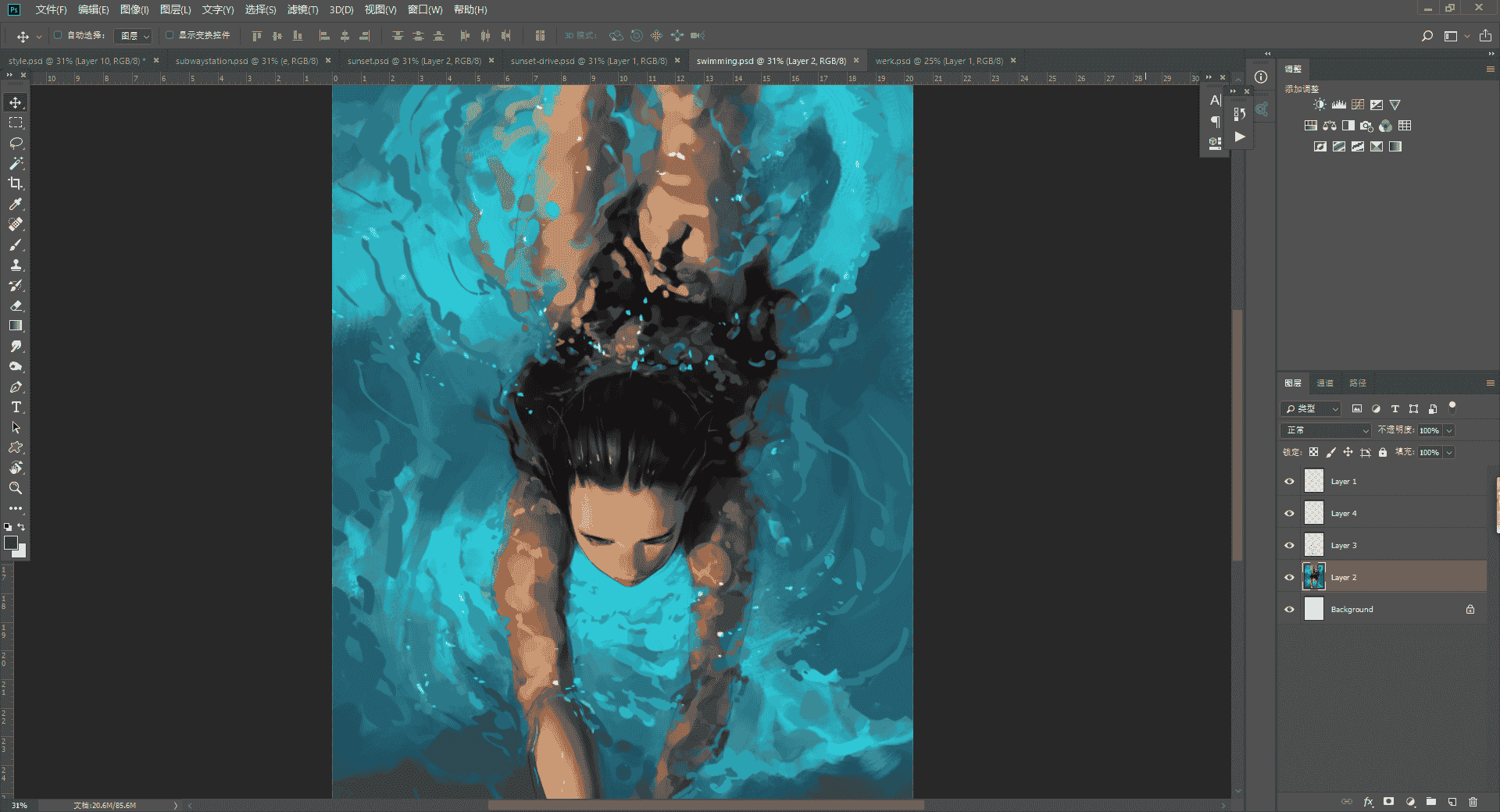Open the Image menu
This screenshot has height=812, width=1500.
[134, 9]
